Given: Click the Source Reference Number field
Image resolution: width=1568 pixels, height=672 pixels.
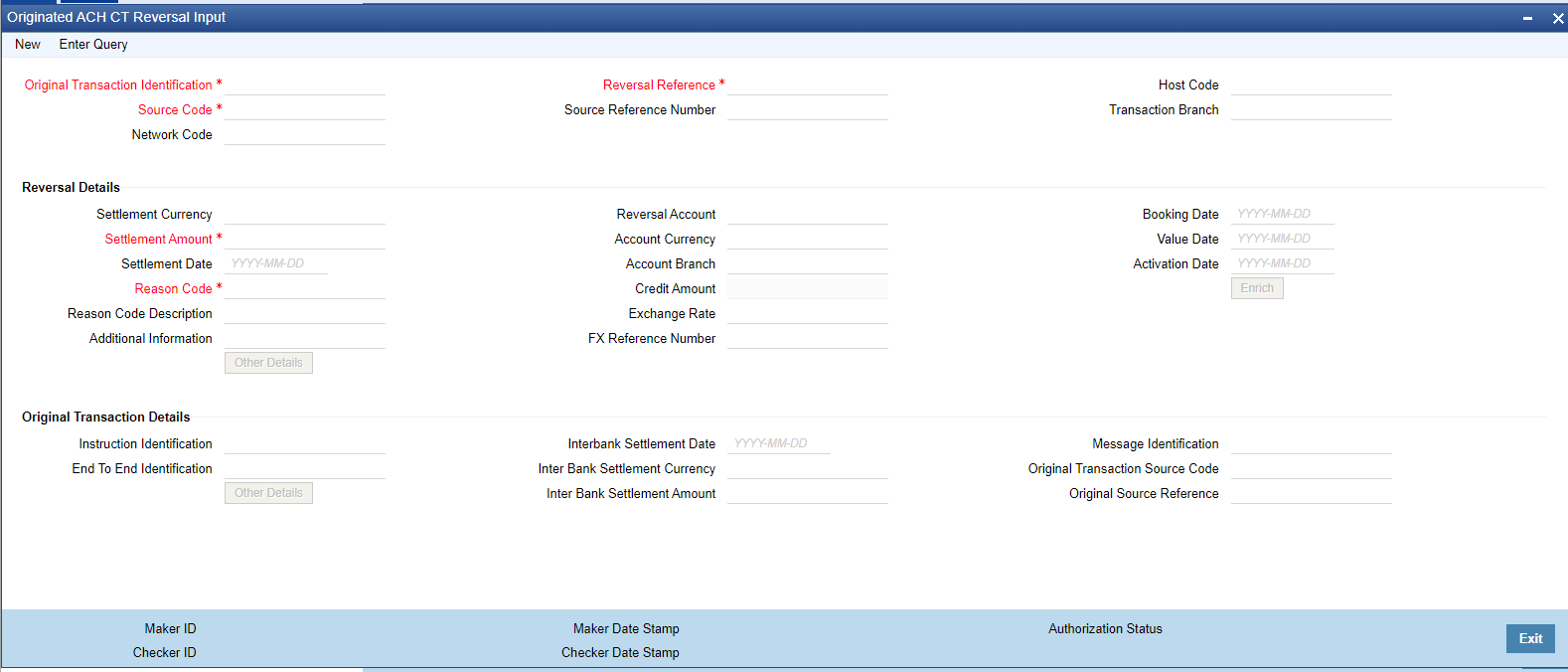Looking at the screenshot, I should (808, 109).
